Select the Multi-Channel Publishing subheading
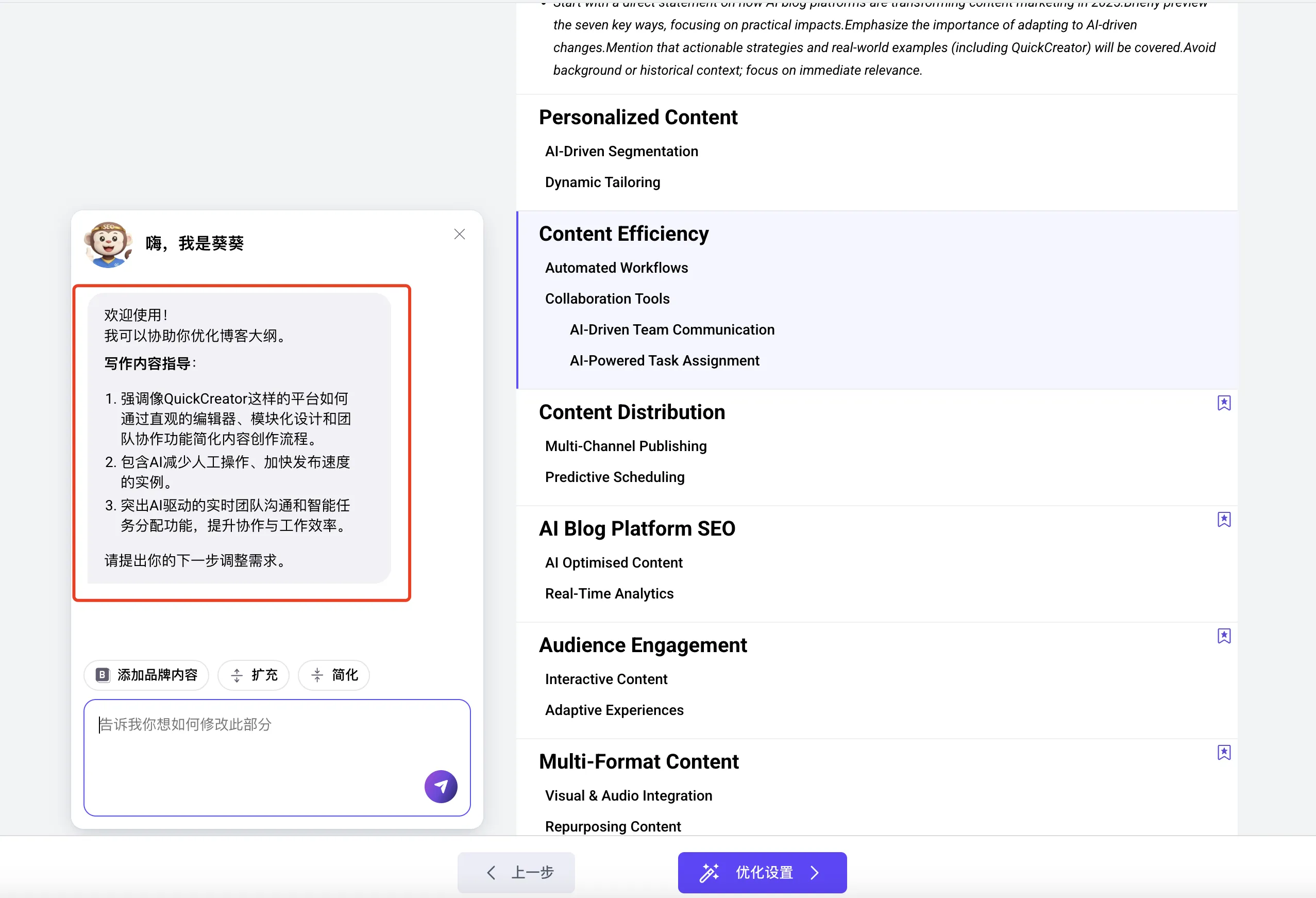This screenshot has width=1316, height=898. pyautogui.click(x=626, y=446)
